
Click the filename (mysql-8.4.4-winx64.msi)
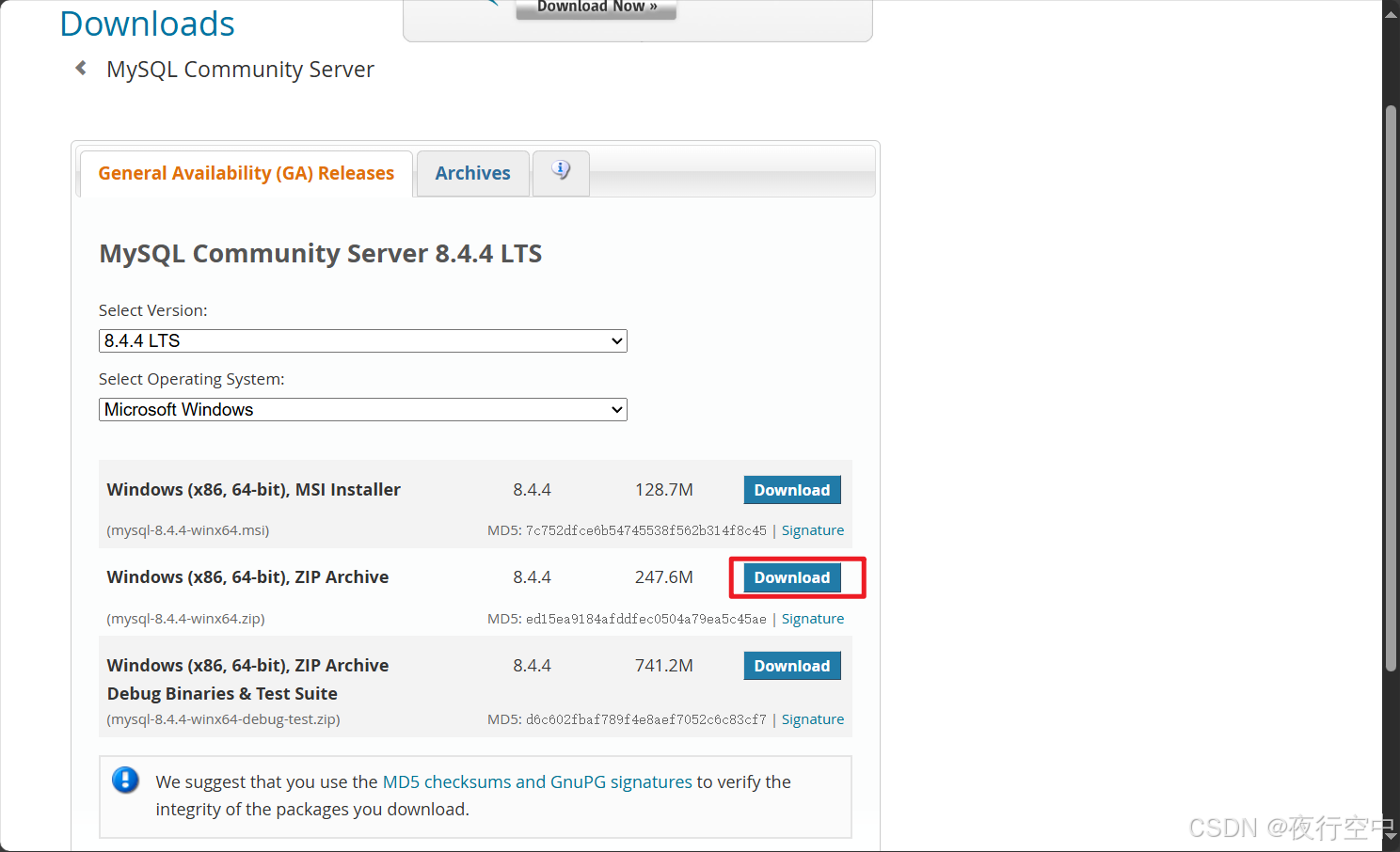(188, 530)
